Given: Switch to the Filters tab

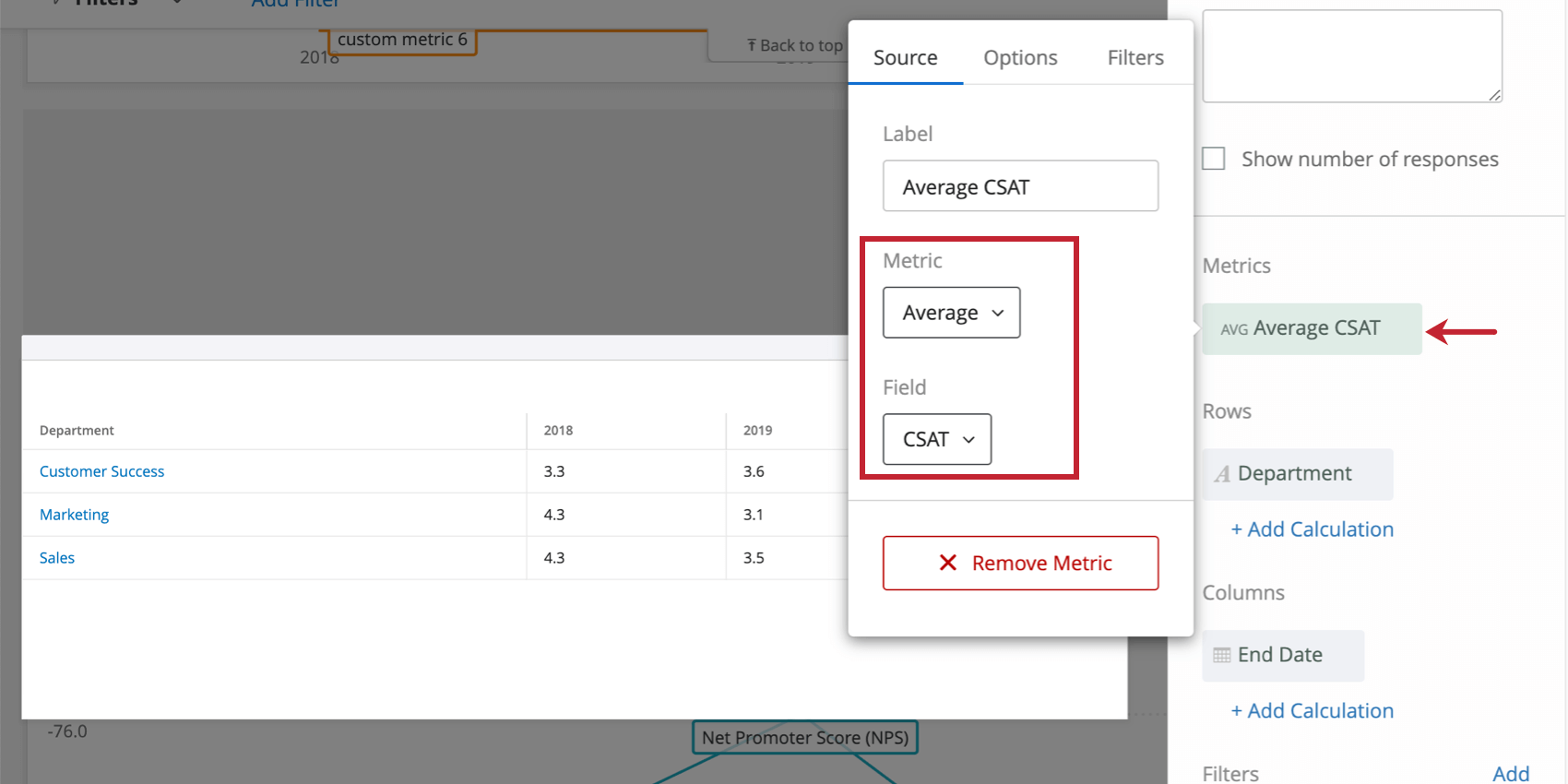Looking at the screenshot, I should coord(1135,57).
